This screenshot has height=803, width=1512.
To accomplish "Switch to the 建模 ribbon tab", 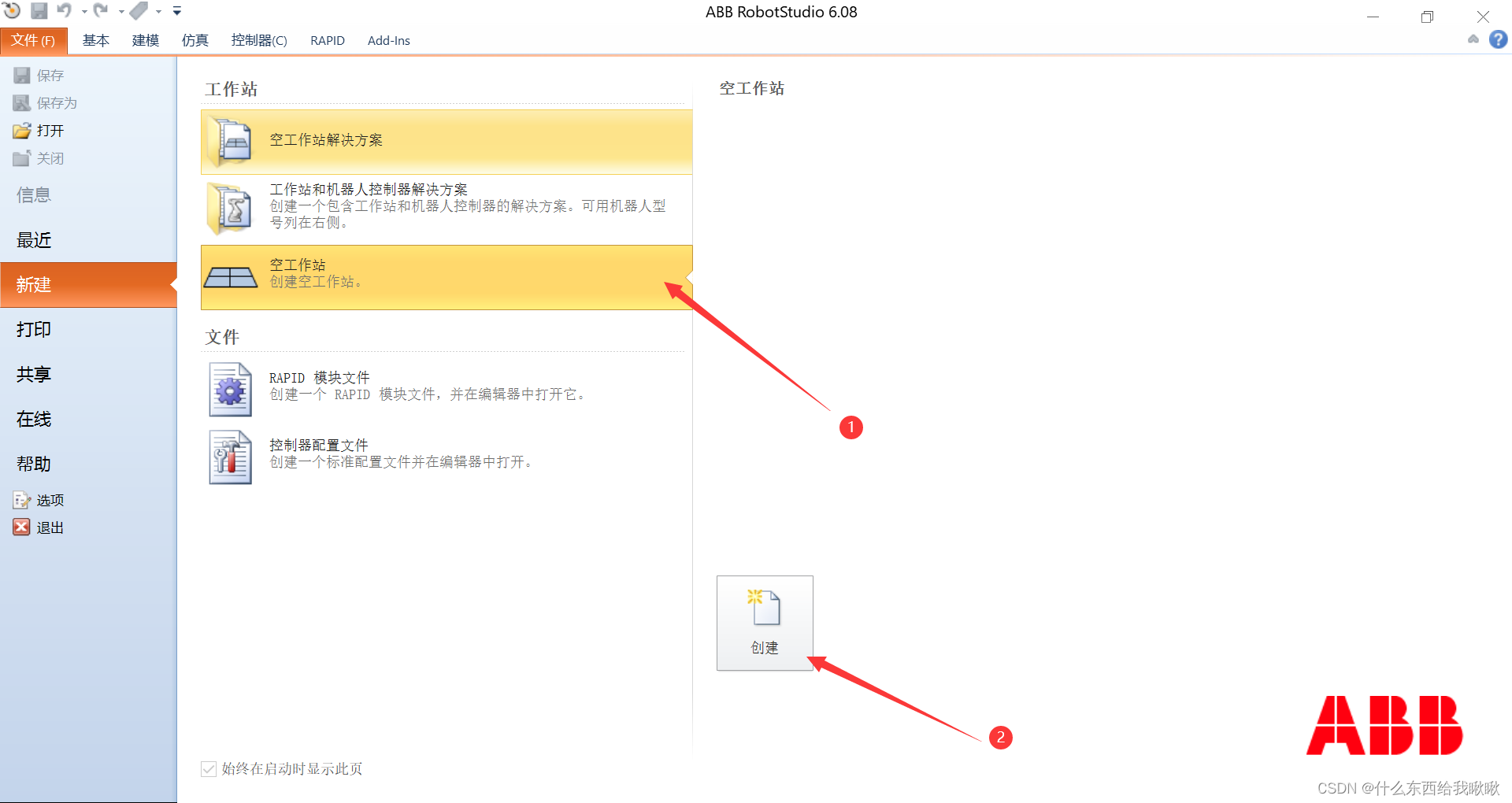I will pyautogui.click(x=146, y=40).
